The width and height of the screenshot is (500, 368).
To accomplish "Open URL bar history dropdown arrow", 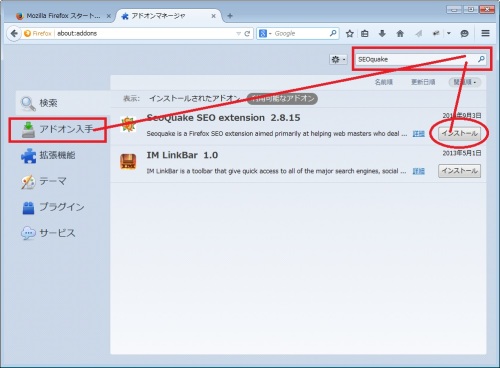I will (x=238, y=34).
